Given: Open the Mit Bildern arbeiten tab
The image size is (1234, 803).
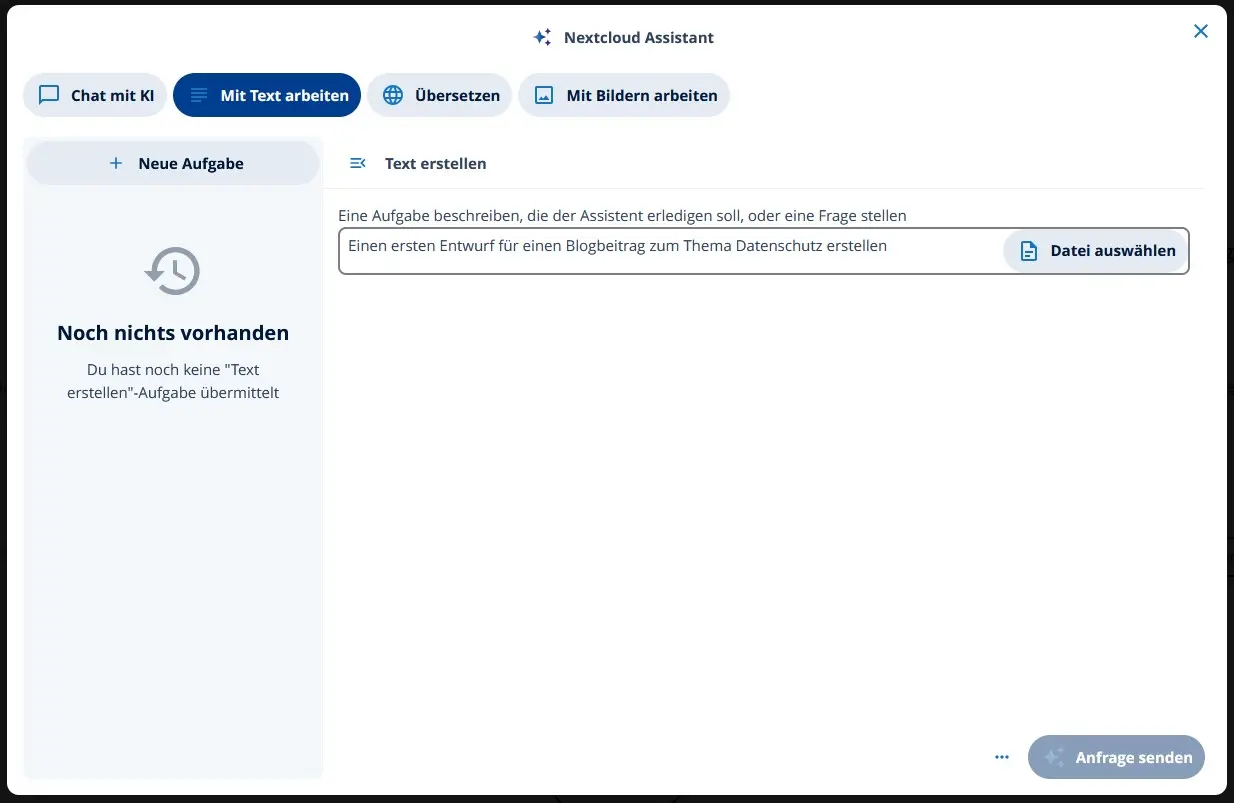Looking at the screenshot, I should [x=624, y=95].
